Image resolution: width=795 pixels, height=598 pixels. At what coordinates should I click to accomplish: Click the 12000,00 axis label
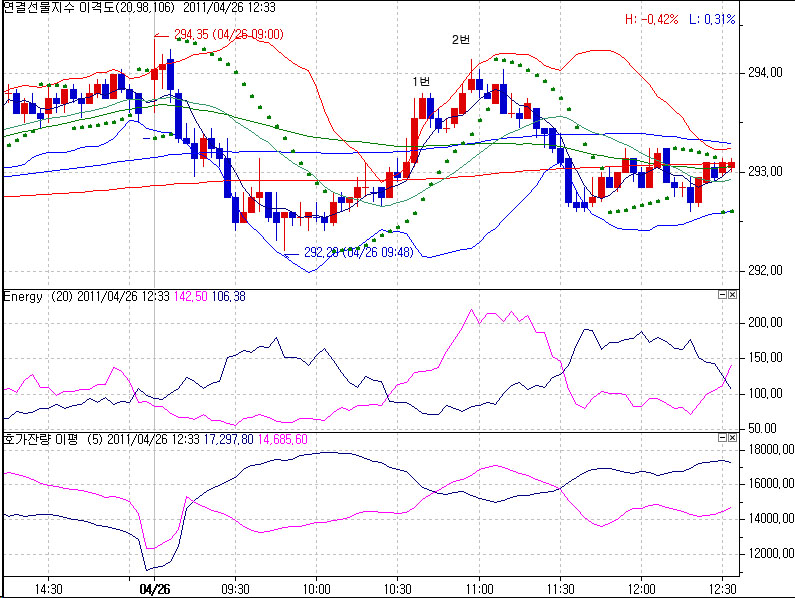click(770, 553)
